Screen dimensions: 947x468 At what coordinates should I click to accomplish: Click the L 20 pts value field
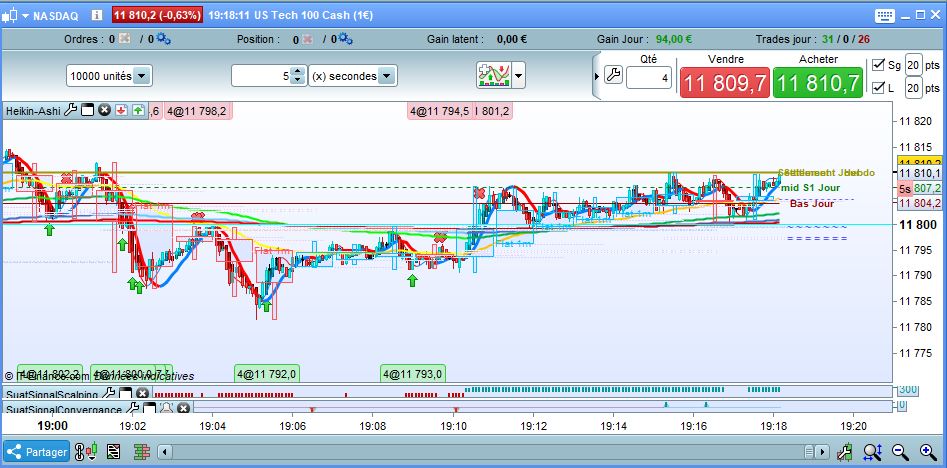click(913, 88)
